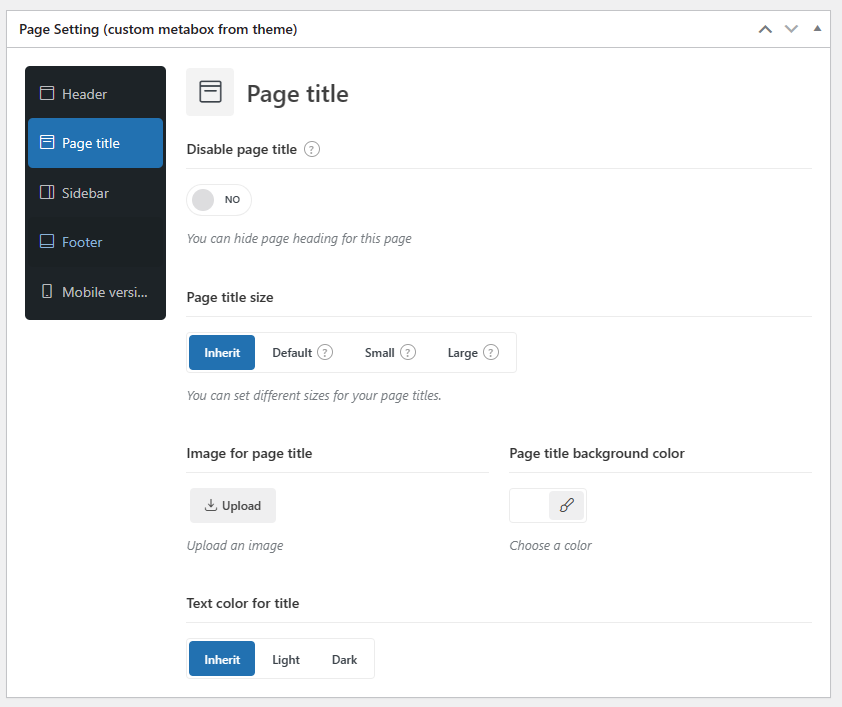The image size is (842, 707).
Task: Set title text color to Inherit
Action: (222, 659)
